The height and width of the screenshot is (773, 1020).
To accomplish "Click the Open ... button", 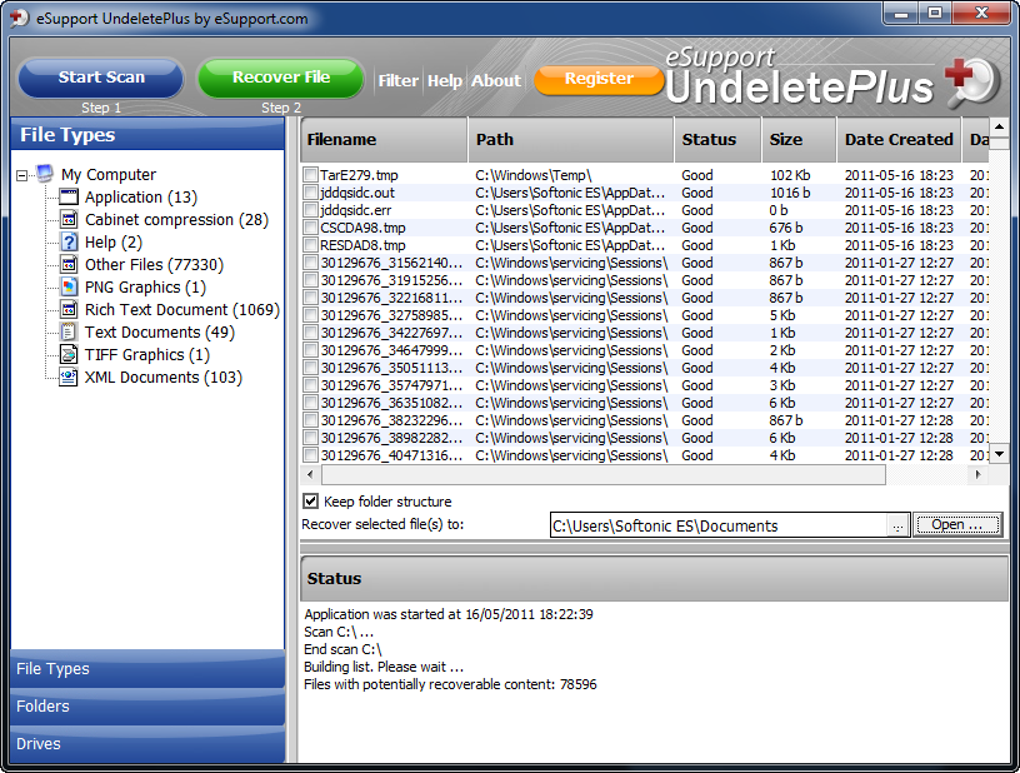I will coord(957,524).
